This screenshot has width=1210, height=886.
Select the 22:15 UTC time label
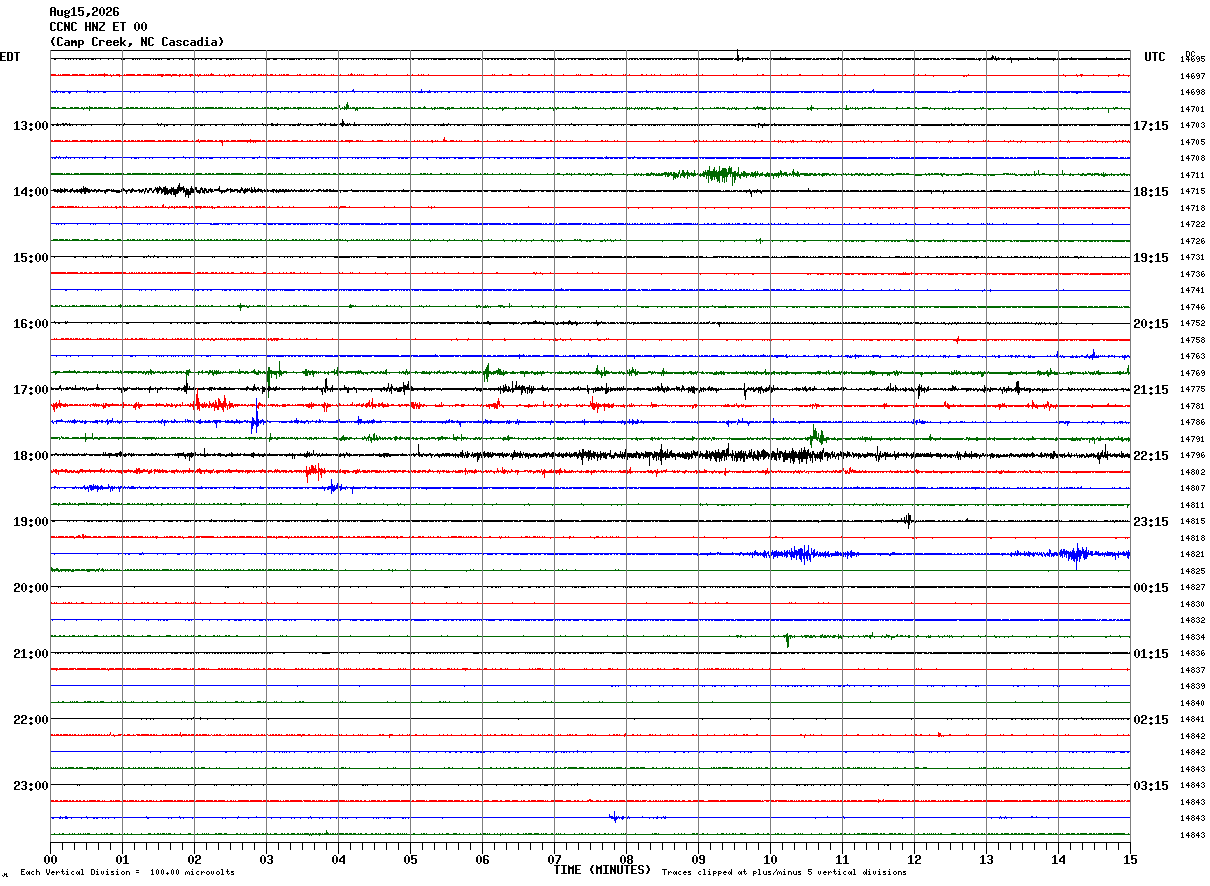[x=1151, y=456]
